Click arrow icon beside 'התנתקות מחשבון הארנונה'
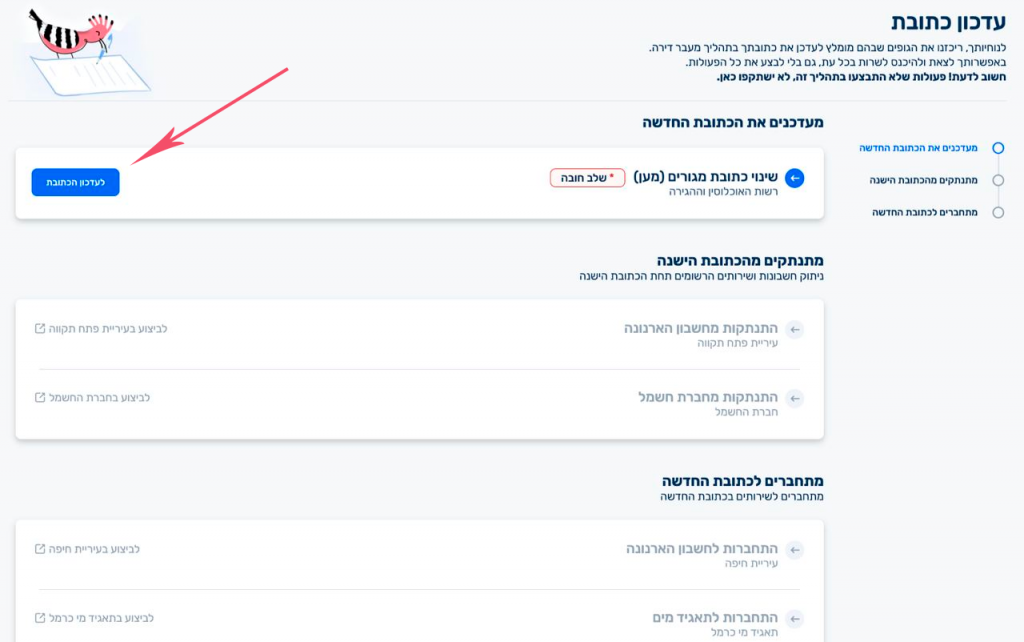This screenshot has width=1024, height=642. (x=795, y=330)
